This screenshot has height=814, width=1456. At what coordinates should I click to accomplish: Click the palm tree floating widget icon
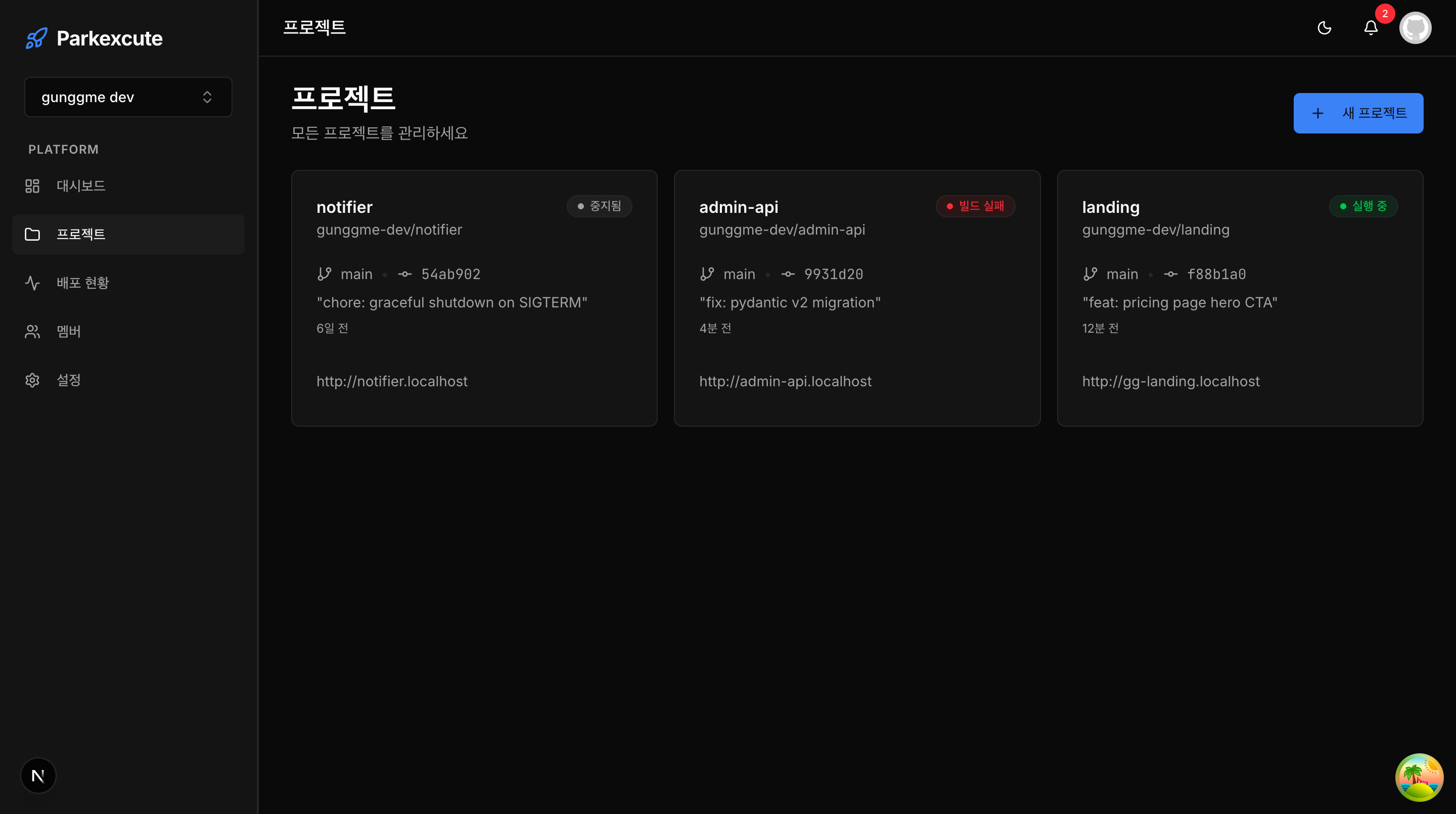point(1419,777)
